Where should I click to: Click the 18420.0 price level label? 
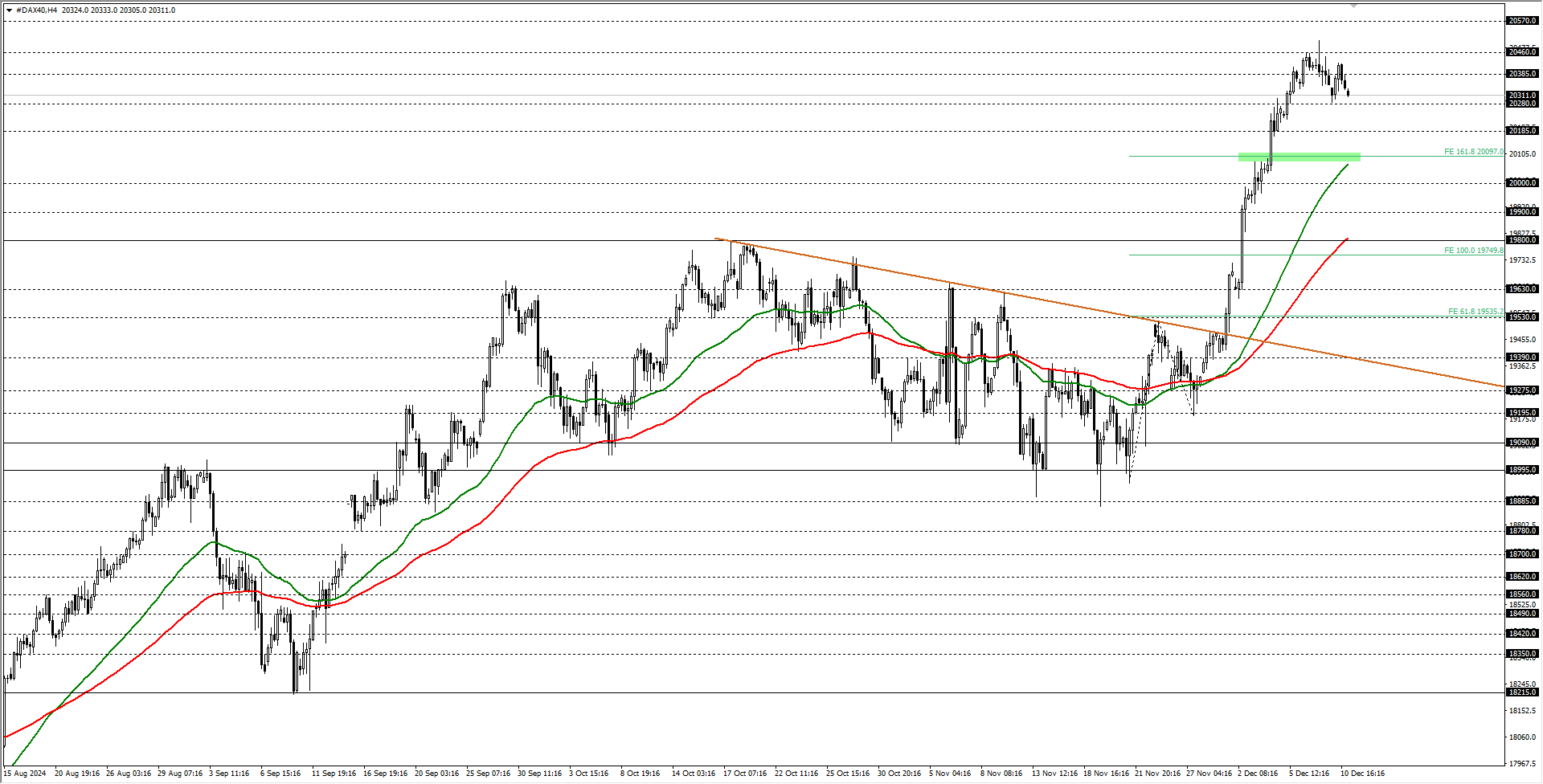click(1523, 633)
